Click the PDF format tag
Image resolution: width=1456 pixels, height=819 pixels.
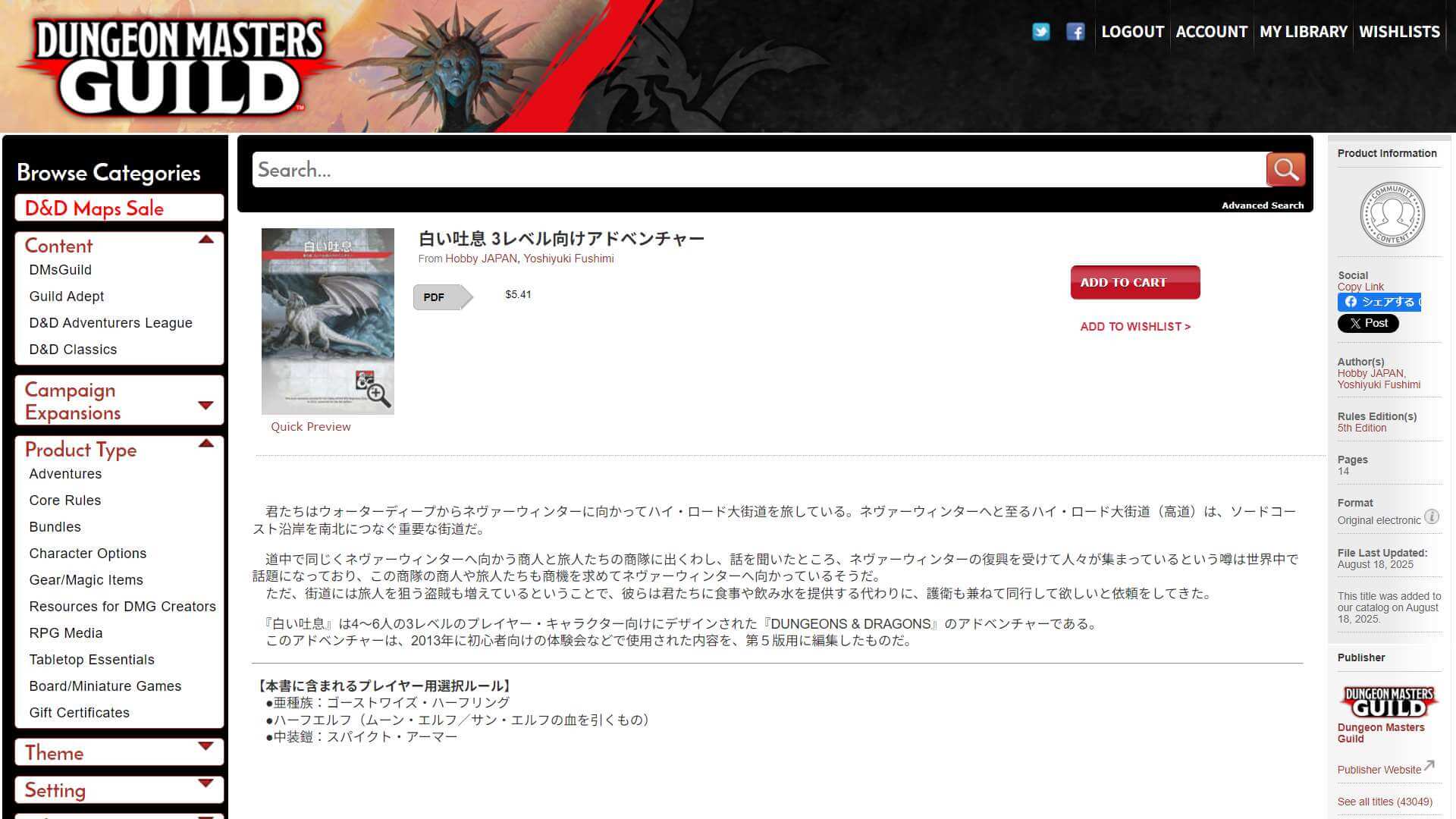pyautogui.click(x=443, y=297)
